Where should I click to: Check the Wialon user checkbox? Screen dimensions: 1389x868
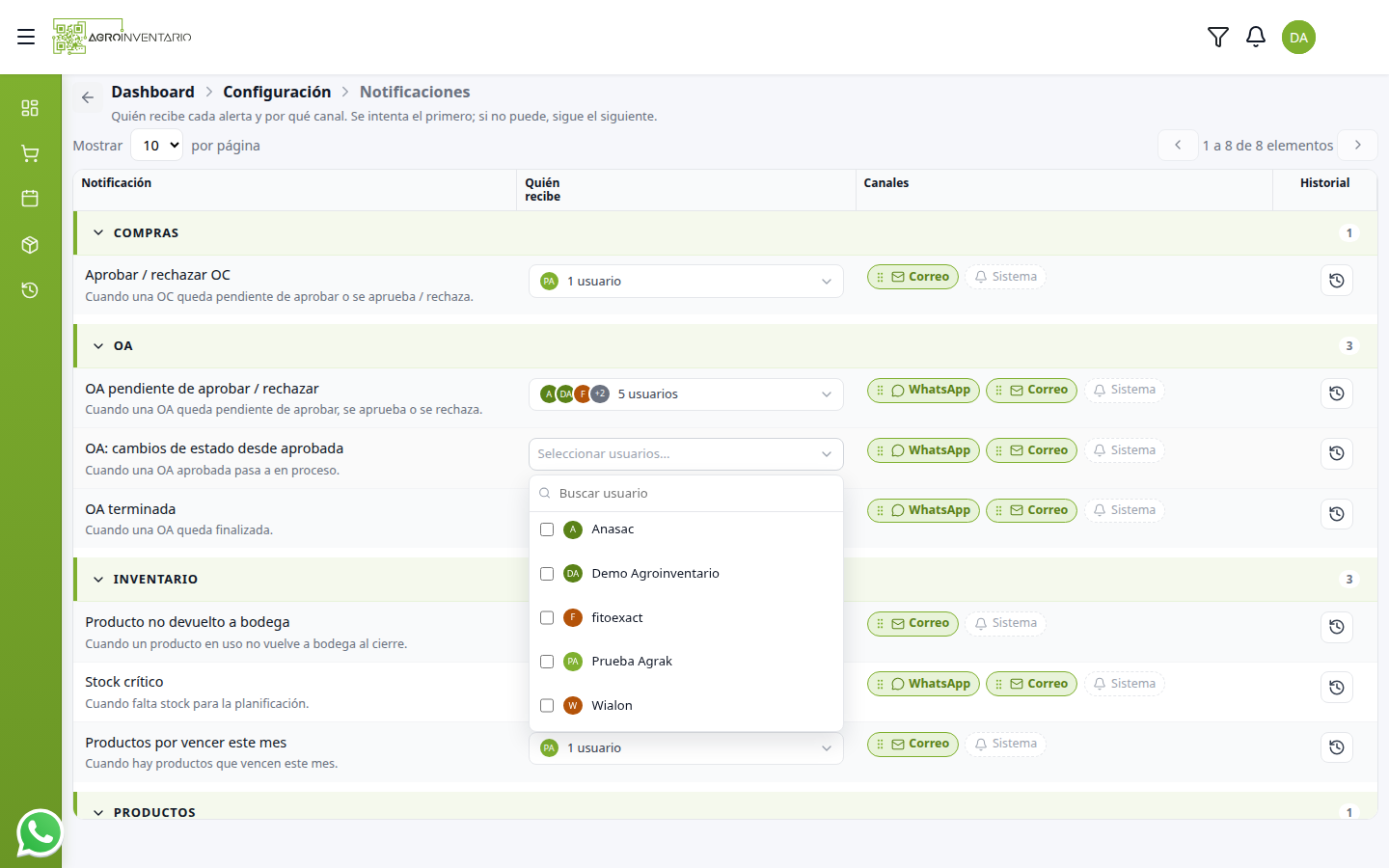coord(547,706)
